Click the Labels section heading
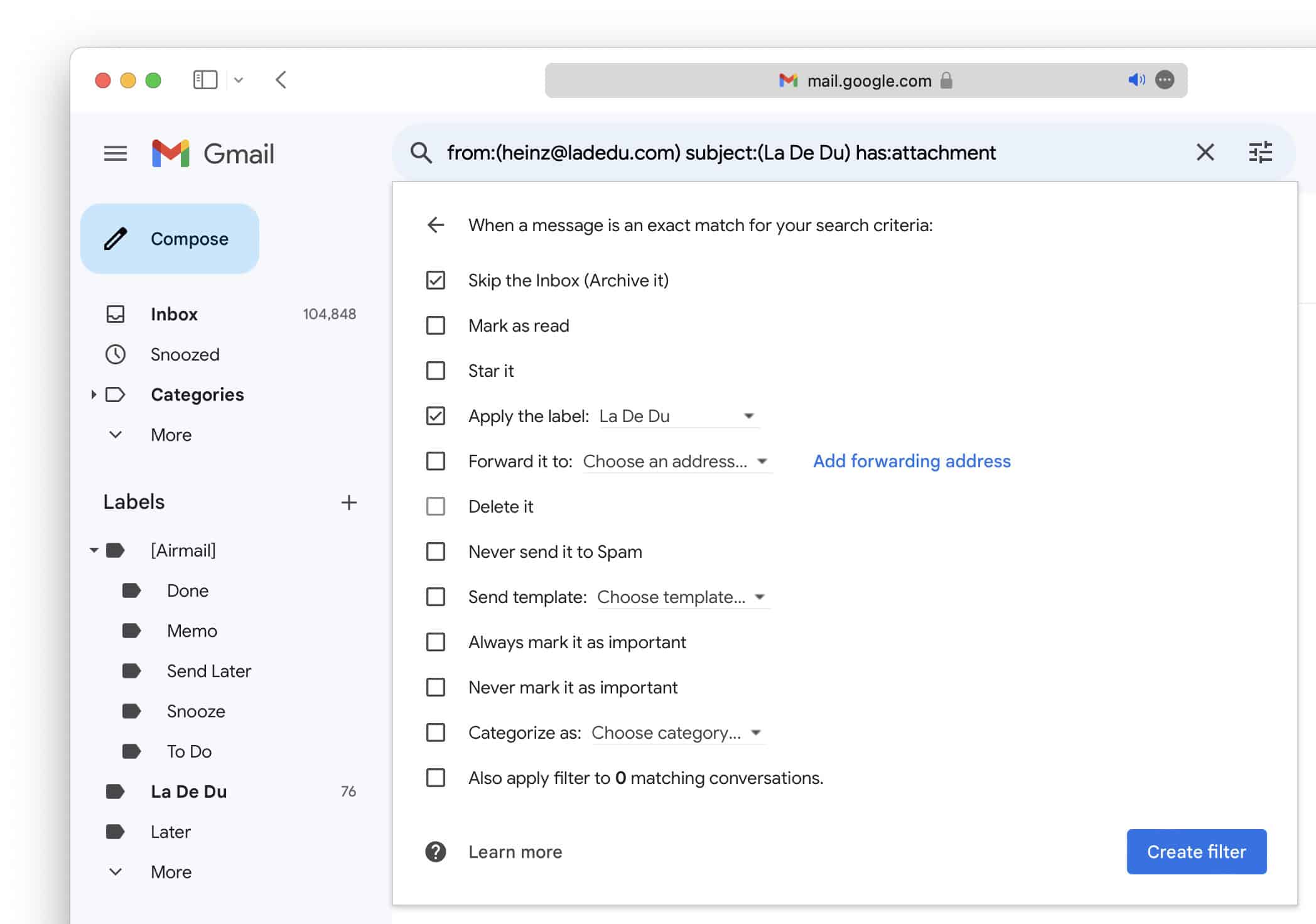Screen dimensions: 1316x924 pos(134,502)
